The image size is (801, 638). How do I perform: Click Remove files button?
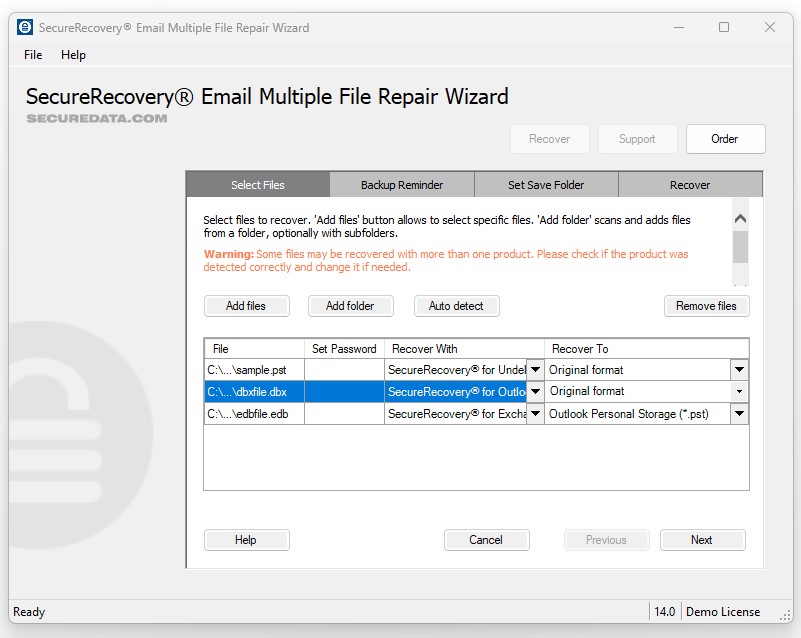[x=706, y=306]
